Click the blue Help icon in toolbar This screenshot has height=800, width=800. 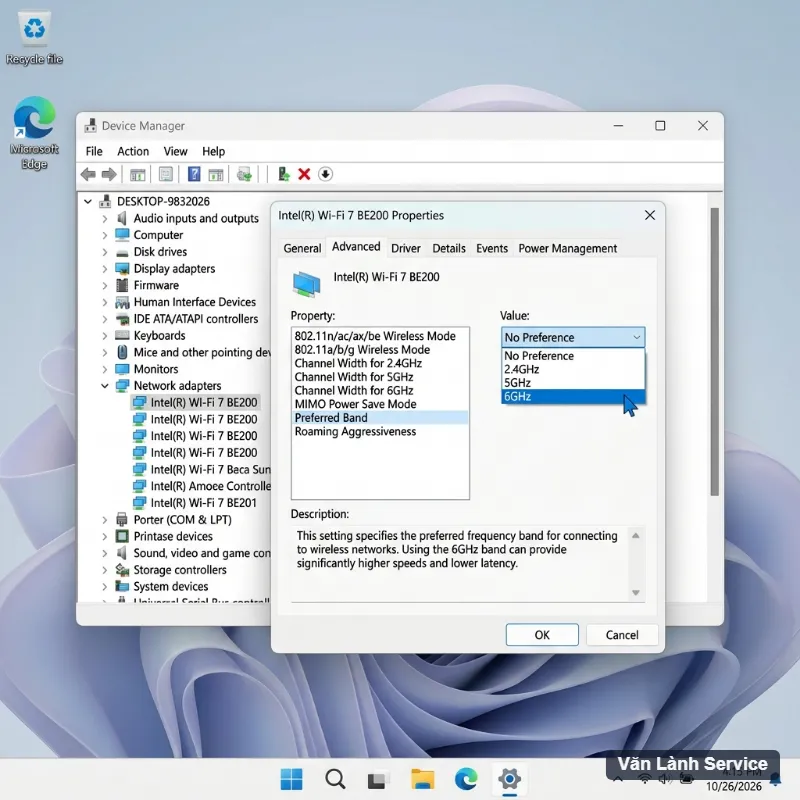point(194,174)
